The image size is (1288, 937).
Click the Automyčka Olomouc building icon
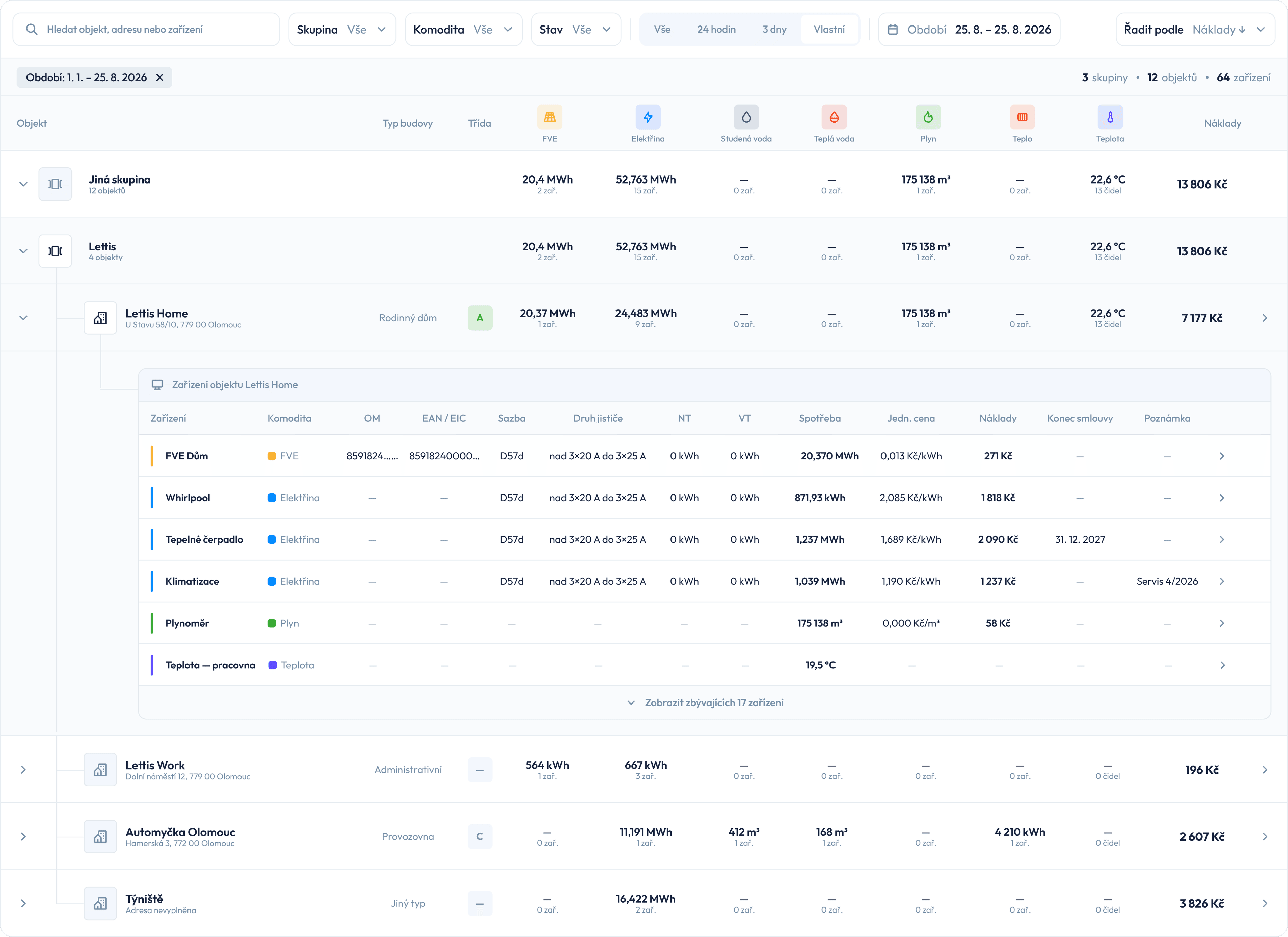click(x=101, y=836)
